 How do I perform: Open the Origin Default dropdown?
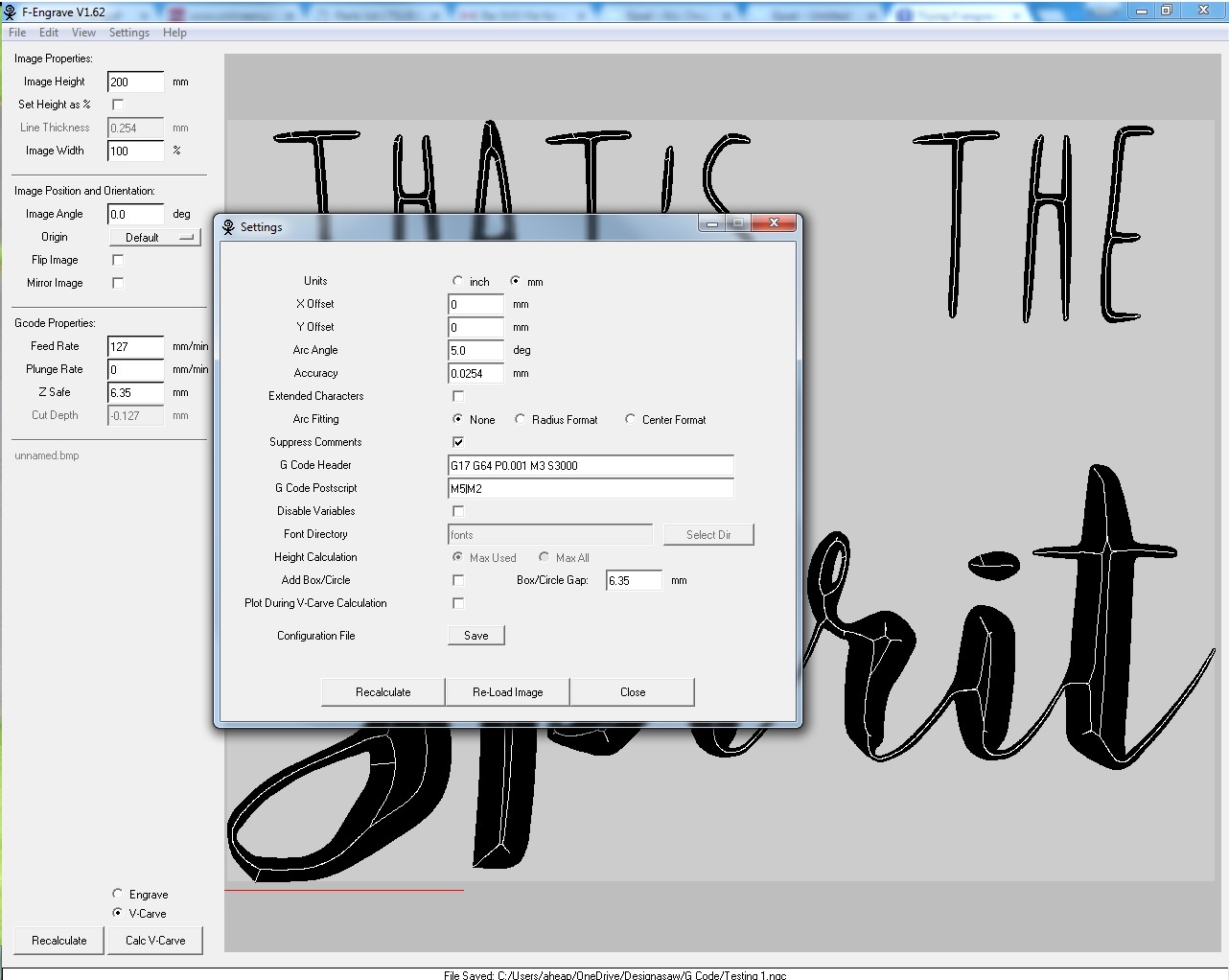[154, 238]
